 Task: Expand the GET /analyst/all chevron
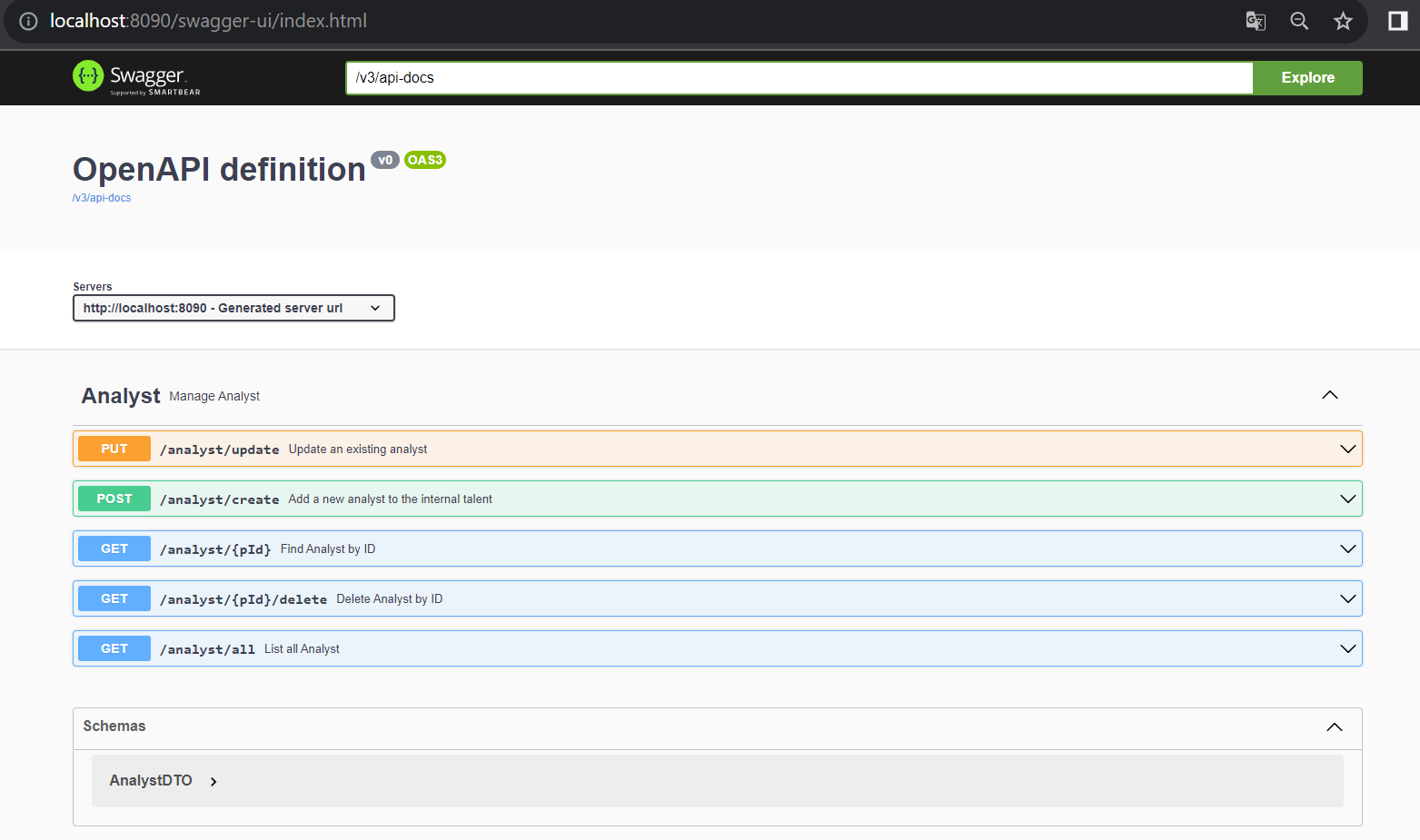(1348, 648)
